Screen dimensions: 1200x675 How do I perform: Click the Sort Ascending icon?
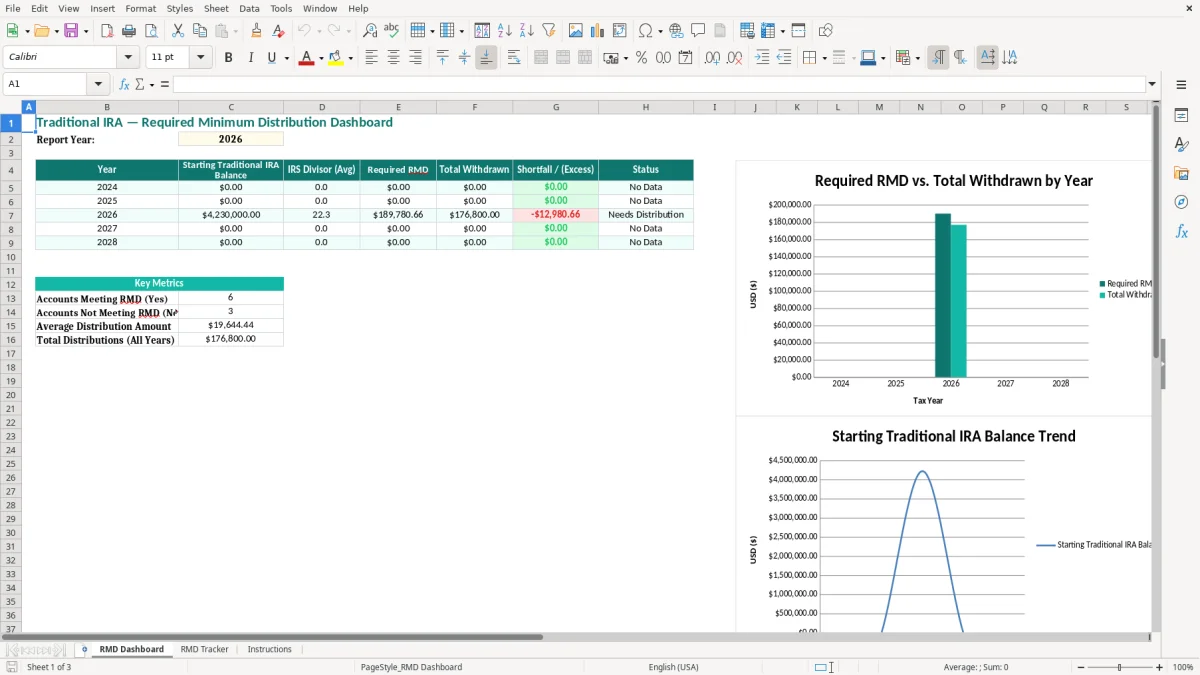[x=504, y=31]
